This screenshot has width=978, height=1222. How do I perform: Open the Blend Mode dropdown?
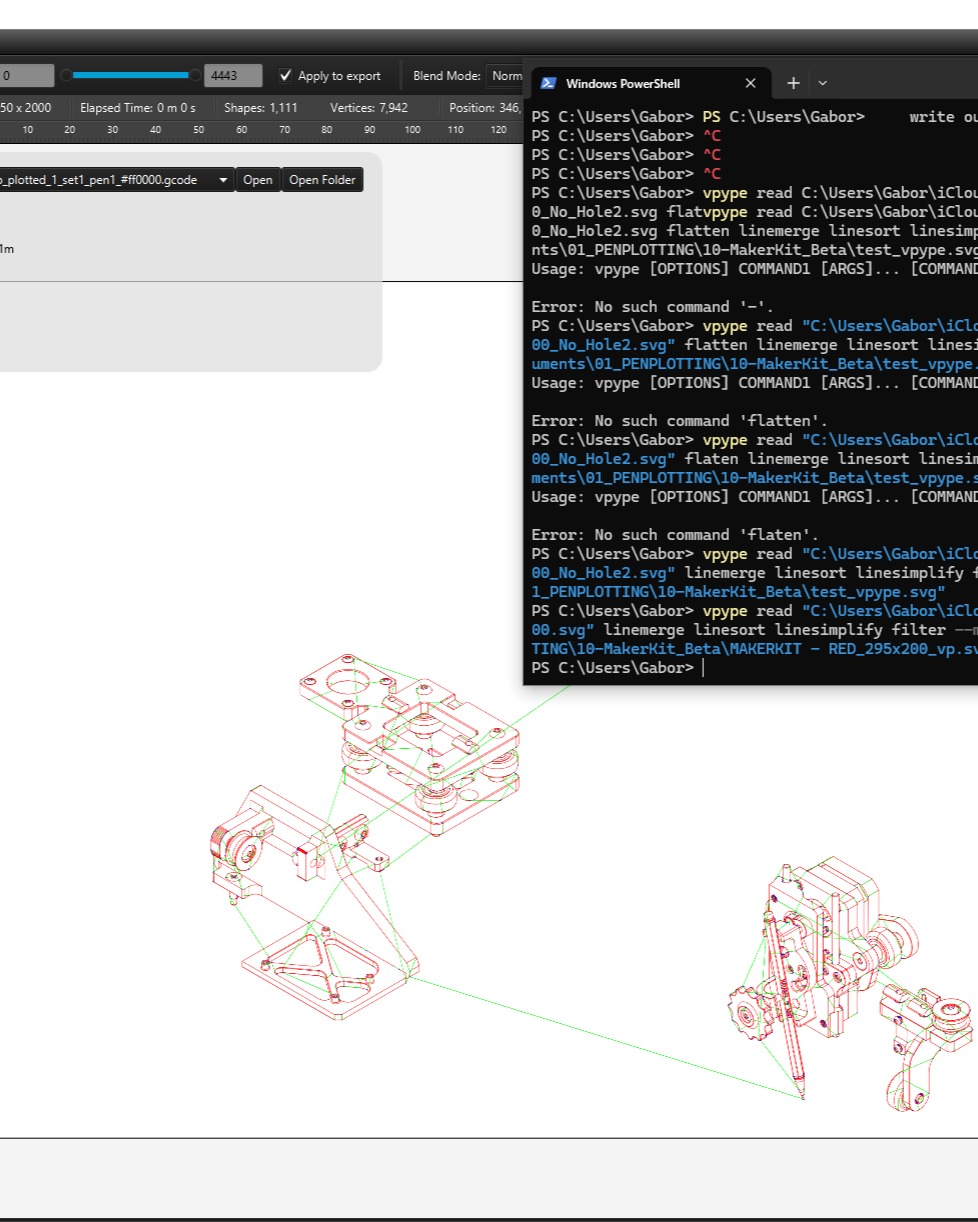coord(509,75)
